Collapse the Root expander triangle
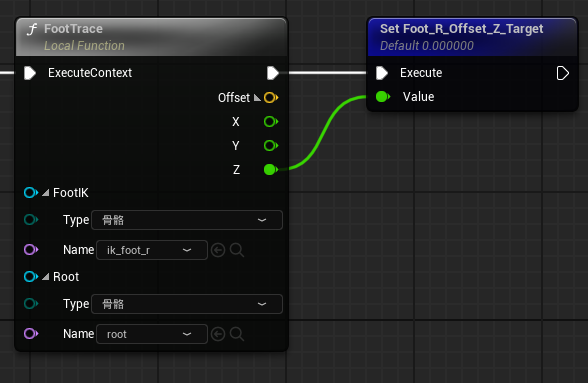This screenshot has height=383, width=588. pyautogui.click(x=45, y=277)
